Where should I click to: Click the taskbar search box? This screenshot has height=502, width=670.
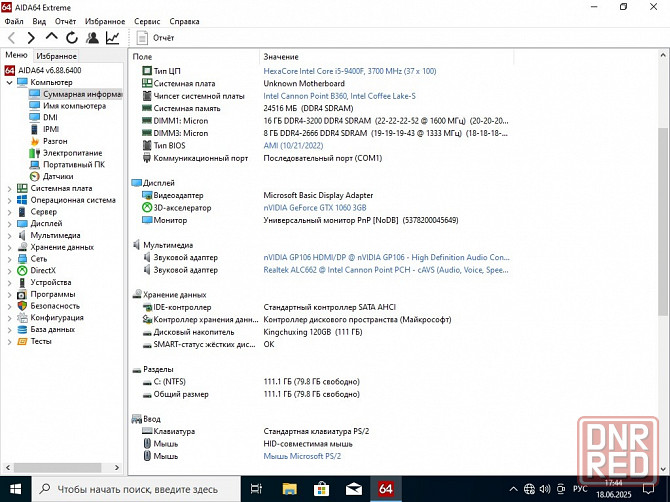click(136, 489)
